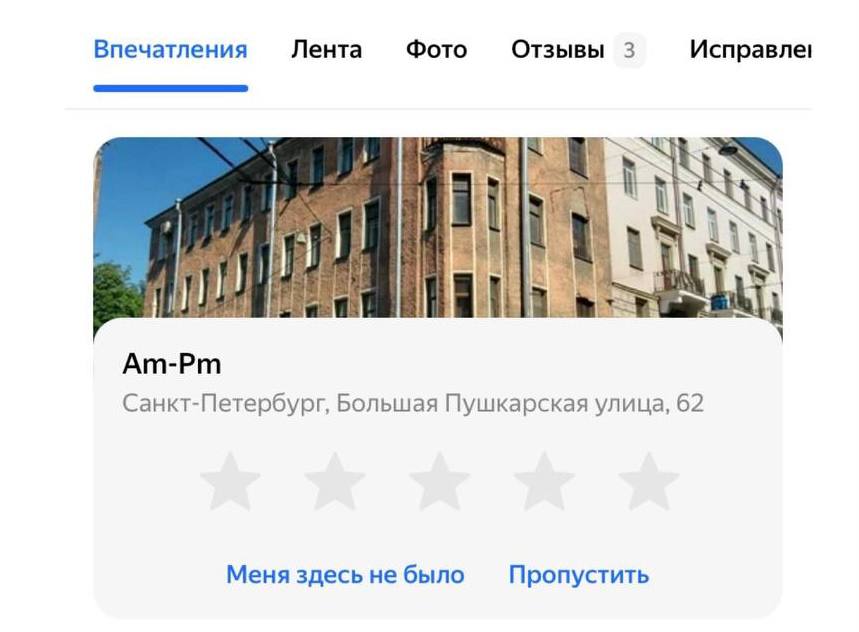The height and width of the screenshot is (632, 859).
Task: Give Am-Pm a three-star rating
Action: coord(439,481)
